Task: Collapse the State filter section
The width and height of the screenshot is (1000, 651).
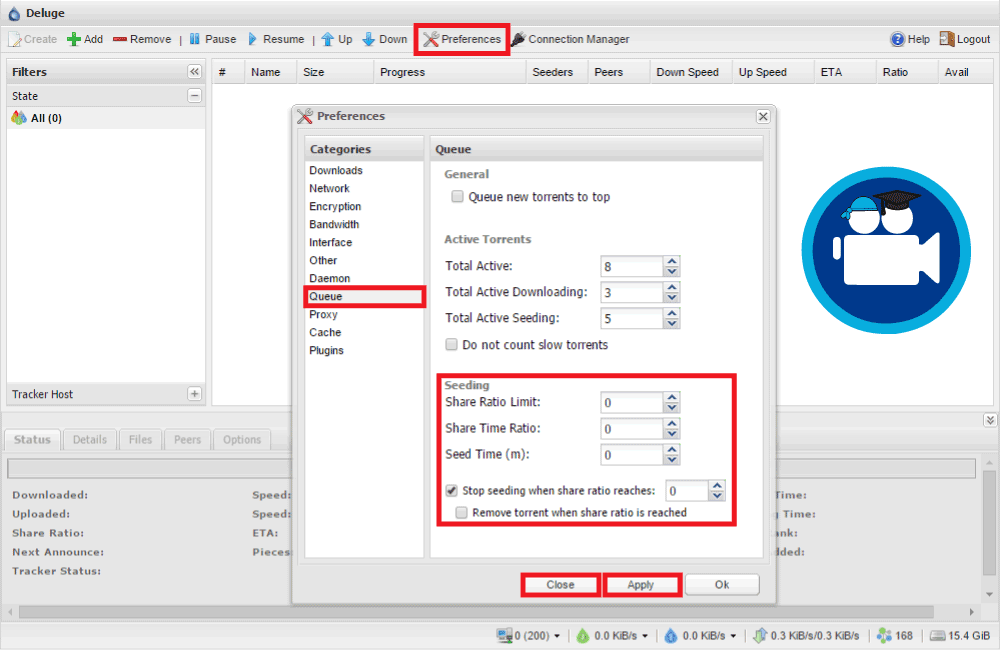Action: tap(195, 96)
